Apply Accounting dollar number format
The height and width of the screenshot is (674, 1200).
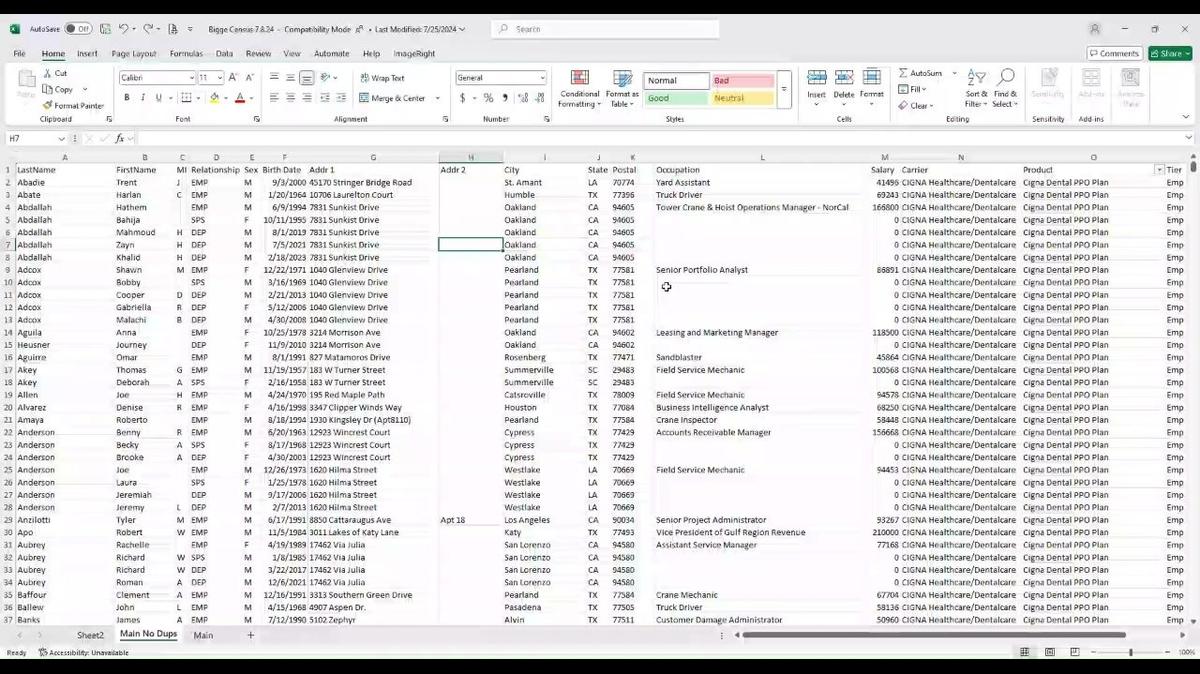tap(462, 98)
